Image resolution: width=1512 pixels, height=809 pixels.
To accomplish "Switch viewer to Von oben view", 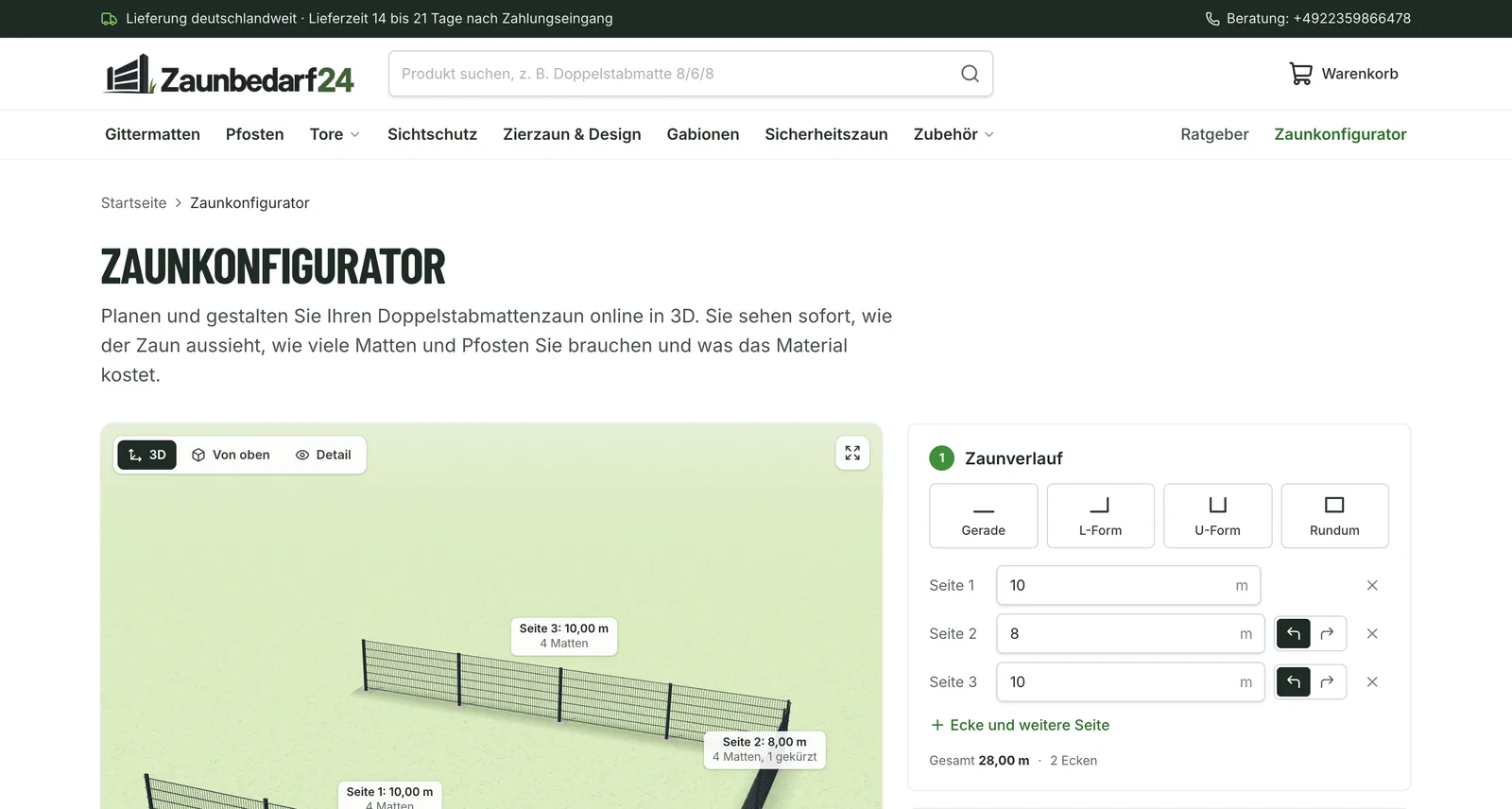I will pyautogui.click(x=231, y=455).
